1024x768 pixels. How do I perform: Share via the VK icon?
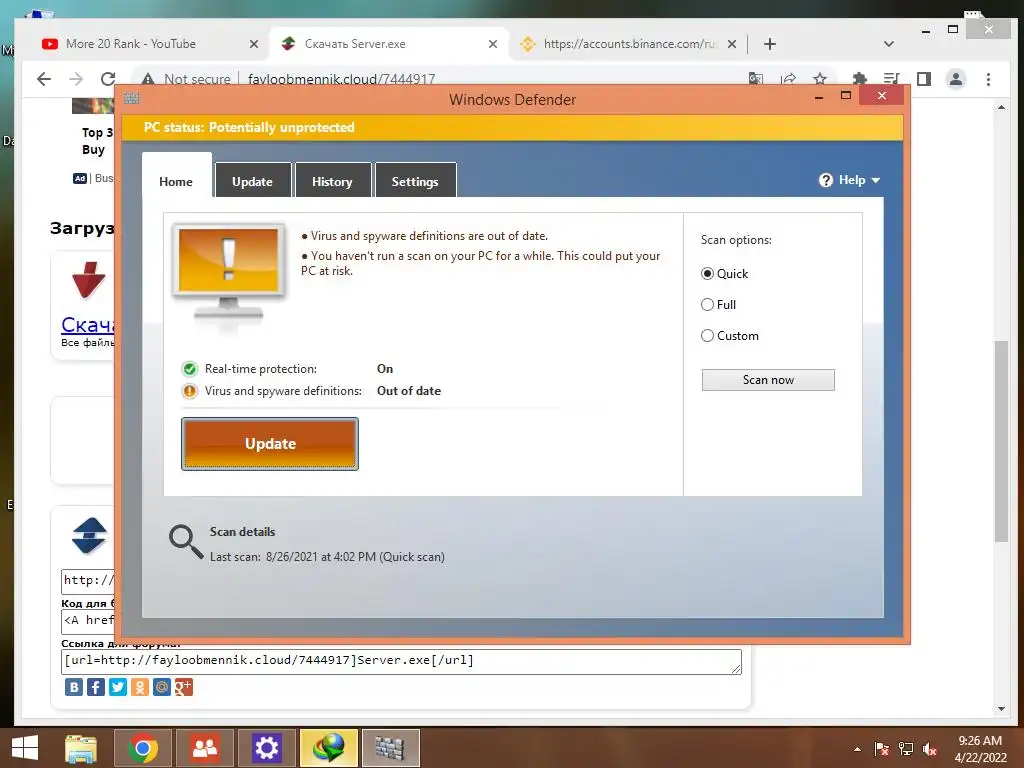pyautogui.click(x=74, y=687)
